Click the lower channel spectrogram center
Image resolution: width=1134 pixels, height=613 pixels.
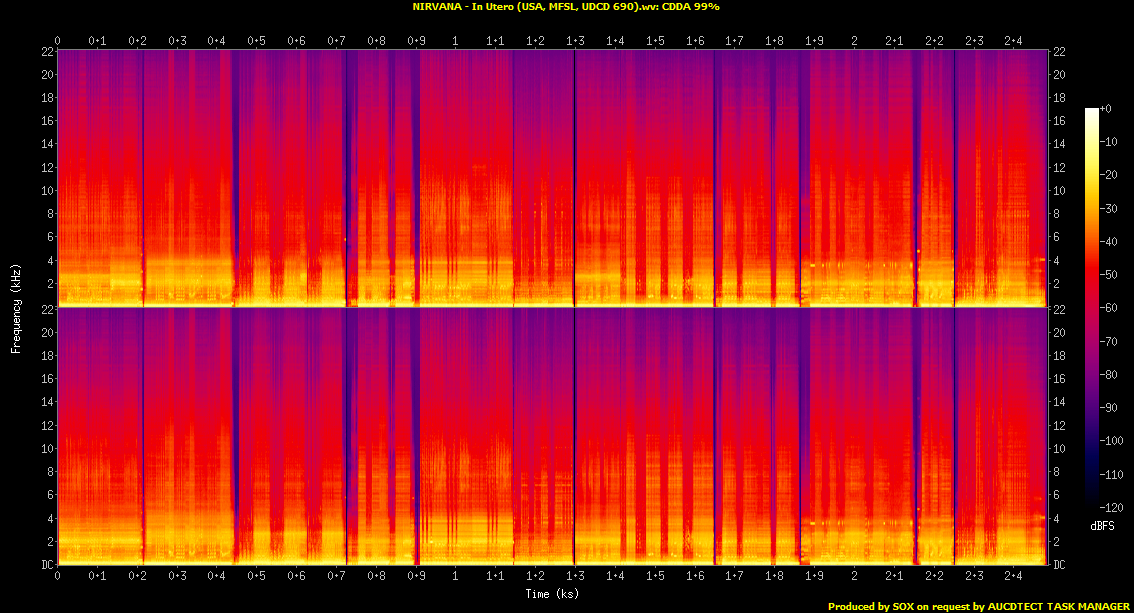[x=552, y=436]
